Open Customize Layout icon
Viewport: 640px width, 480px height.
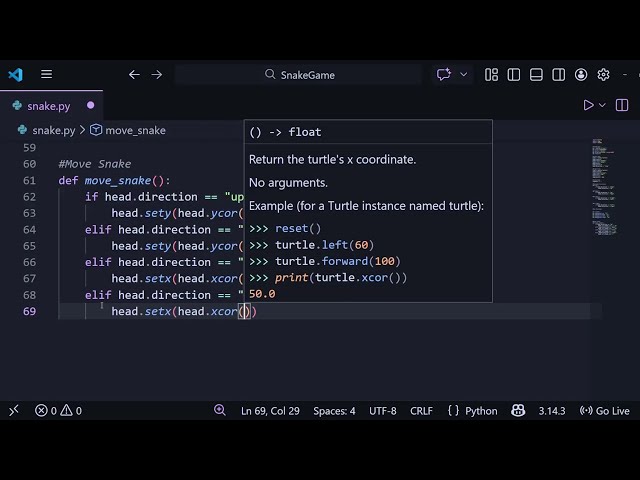[491, 75]
